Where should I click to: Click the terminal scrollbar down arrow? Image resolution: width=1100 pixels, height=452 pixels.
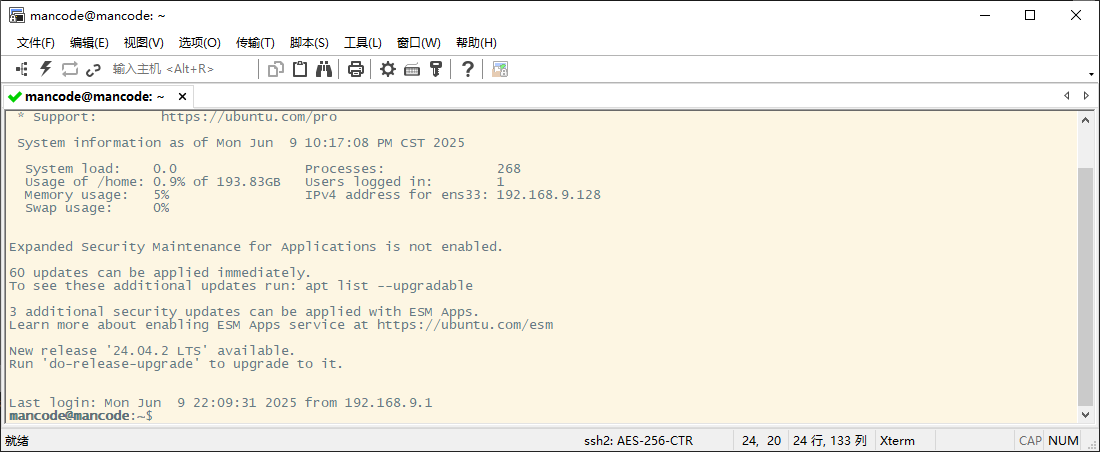[1086, 414]
